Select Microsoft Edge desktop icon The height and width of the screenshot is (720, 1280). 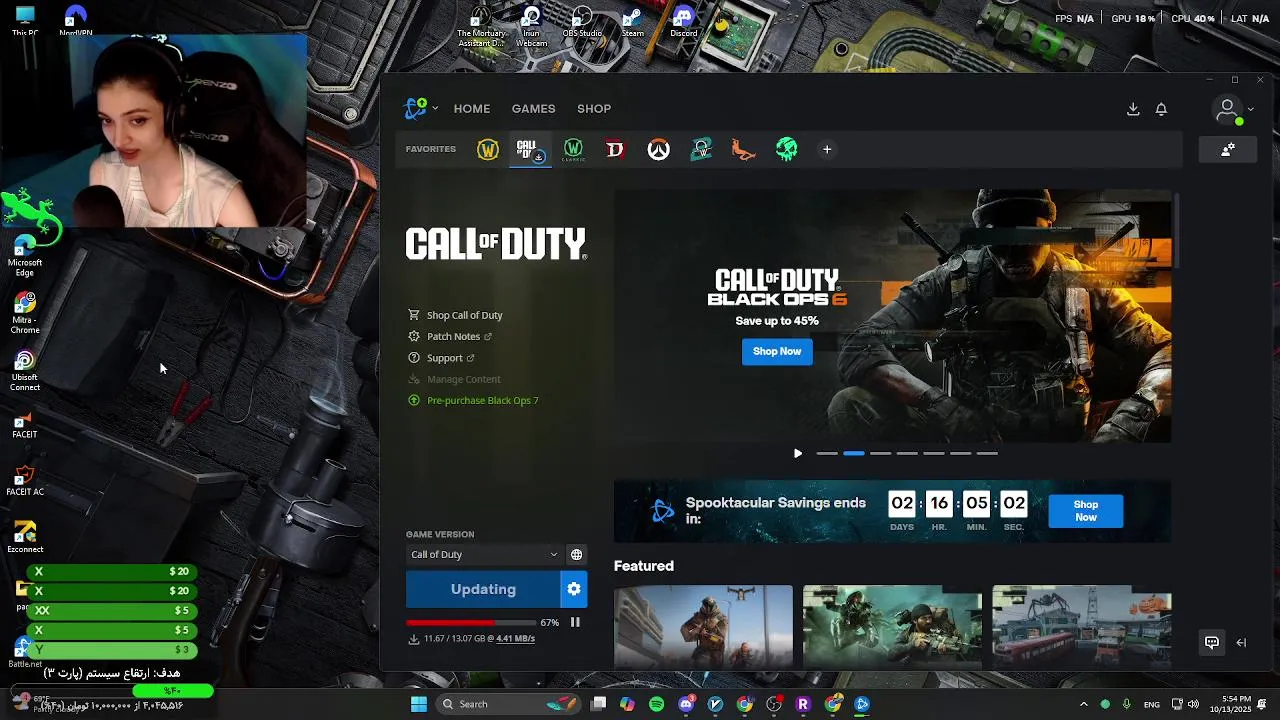click(x=25, y=256)
